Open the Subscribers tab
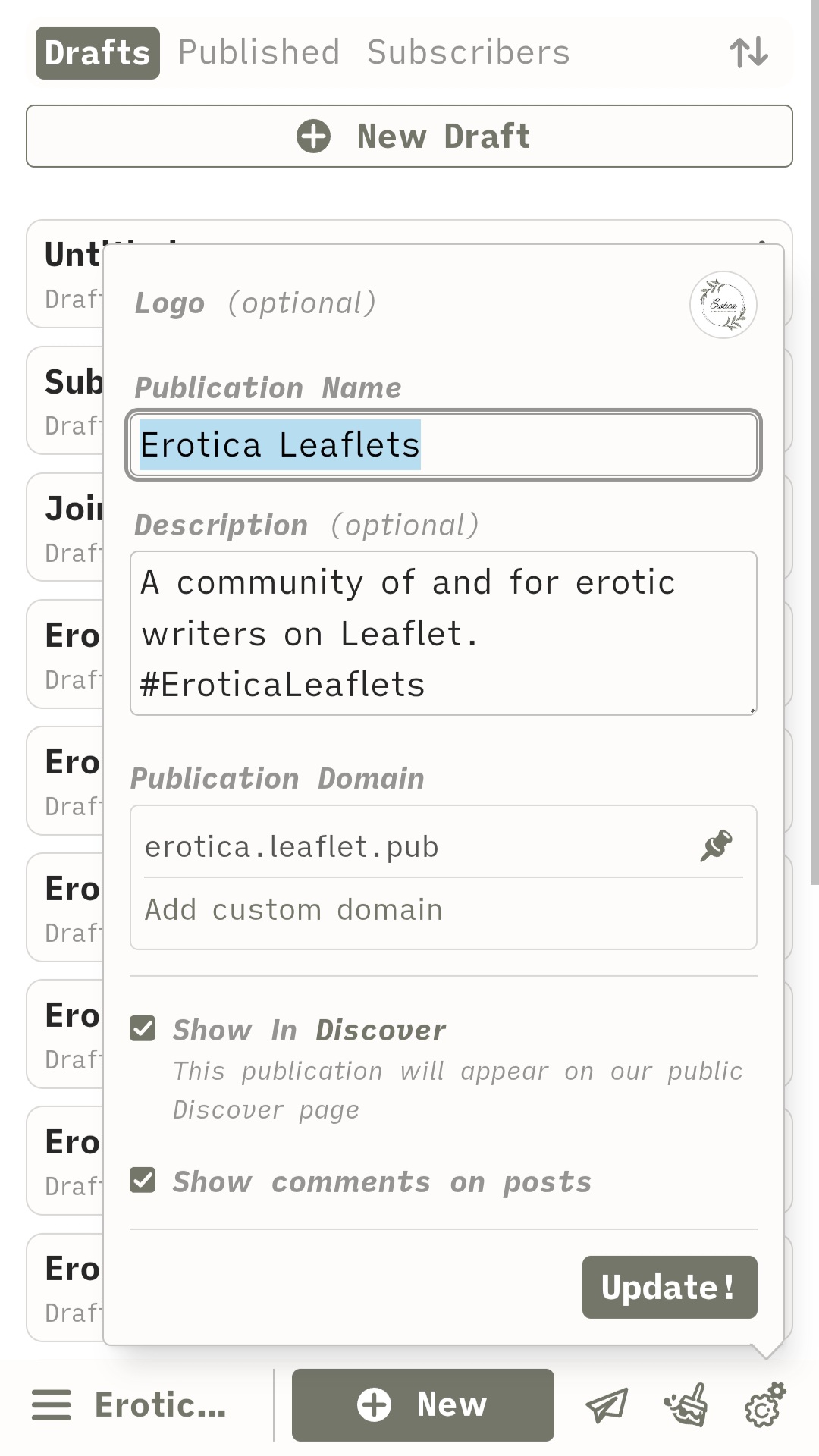819x1456 pixels. pos(468,52)
